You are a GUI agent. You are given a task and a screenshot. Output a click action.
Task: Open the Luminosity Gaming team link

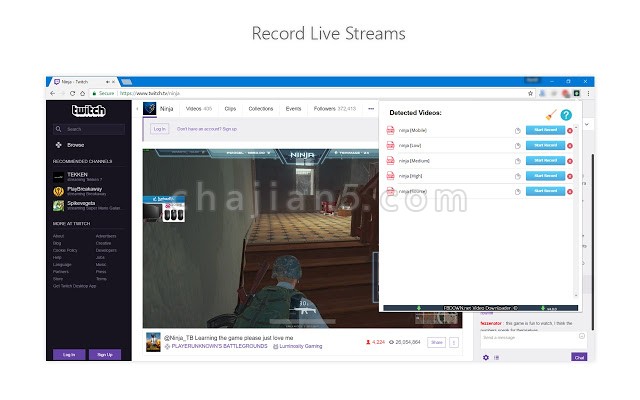301,346
